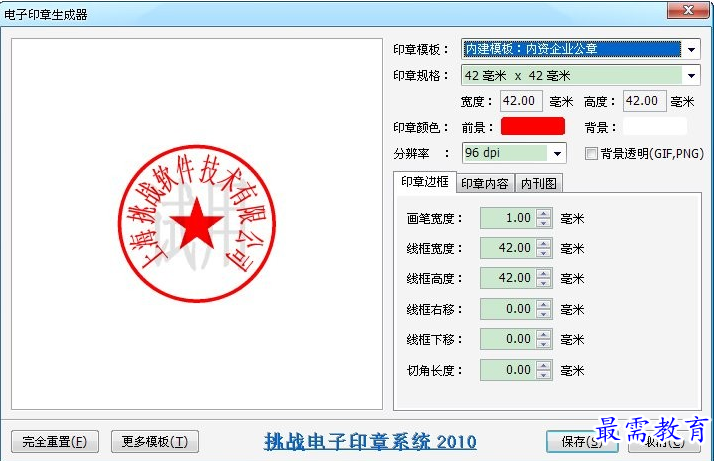Screen dimensions: 717x461
Task: Close the 电子印章生成器 window
Action: click(x=688, y=10)
